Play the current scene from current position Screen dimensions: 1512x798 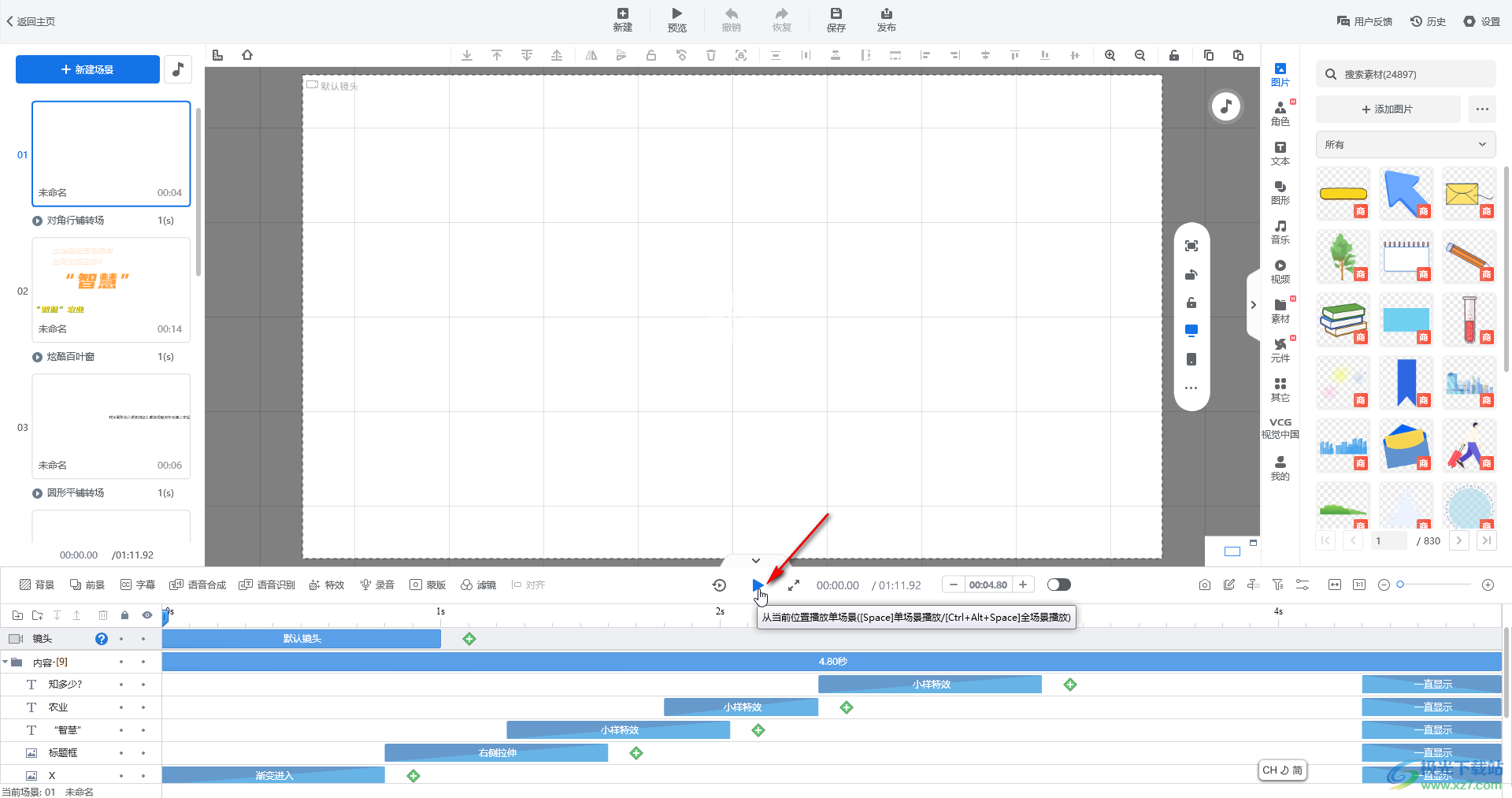tap(757, 585)
